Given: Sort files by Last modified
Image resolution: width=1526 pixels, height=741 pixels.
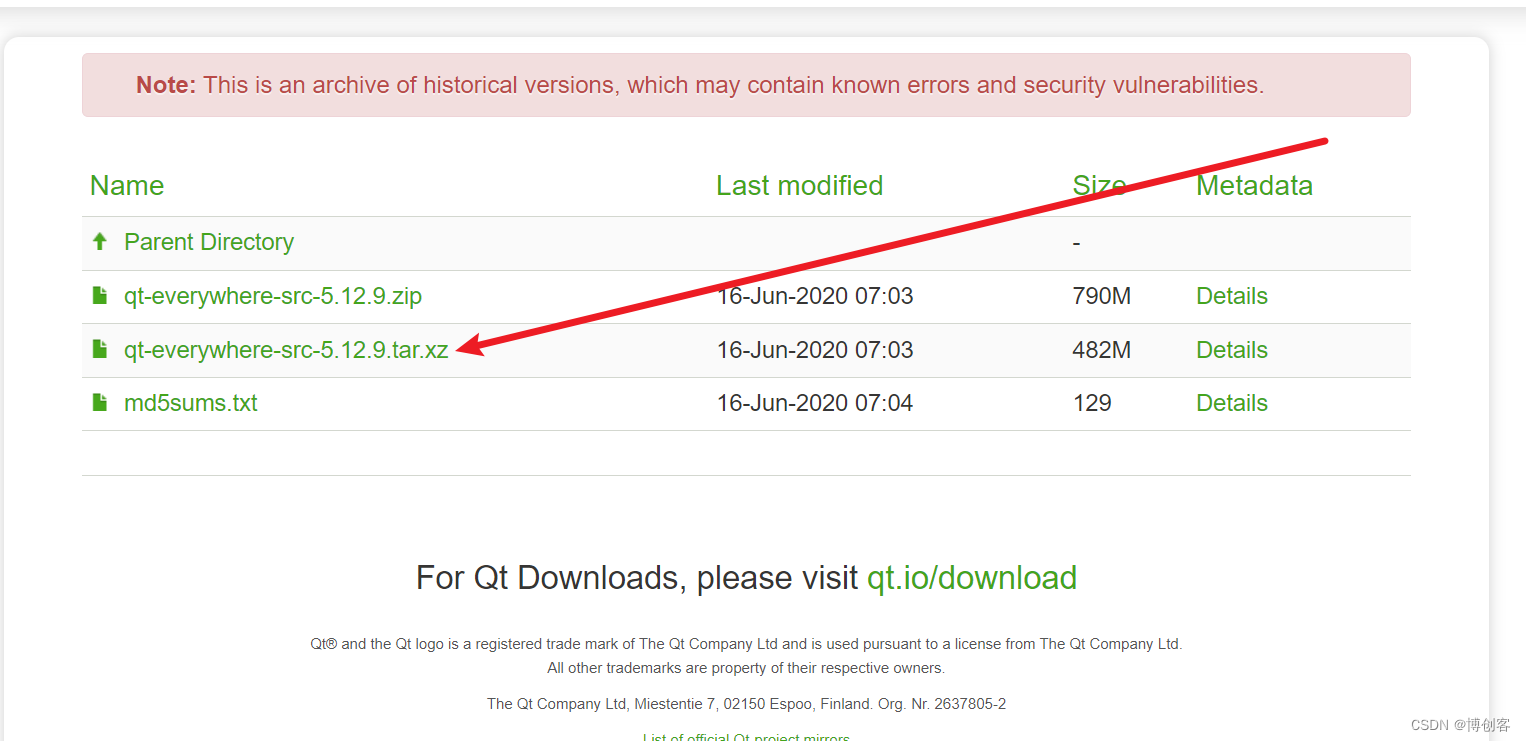Looking at the screenshot, I should pos(799,186).
